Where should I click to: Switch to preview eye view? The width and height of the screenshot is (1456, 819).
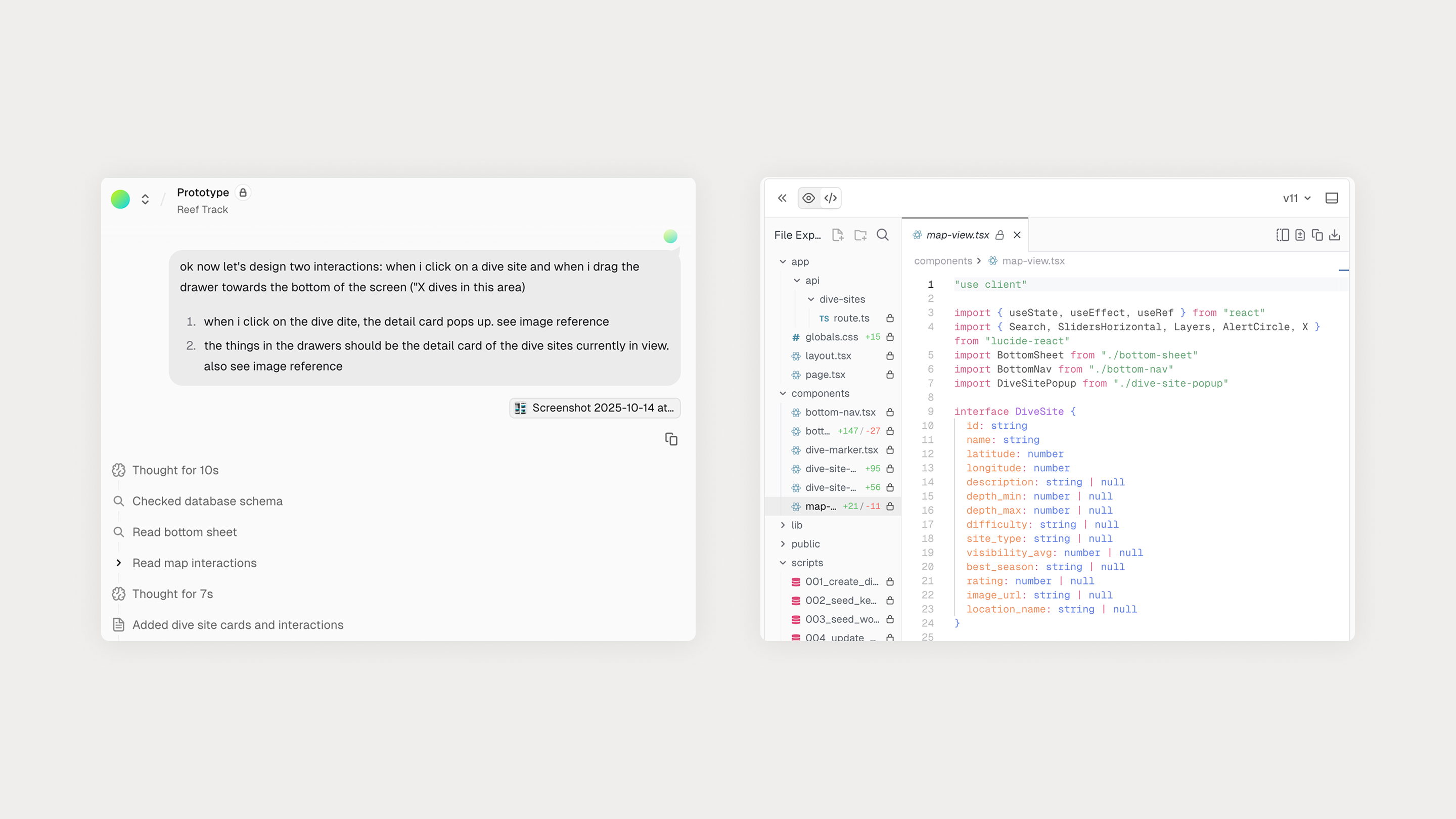(x=809, y=198)
